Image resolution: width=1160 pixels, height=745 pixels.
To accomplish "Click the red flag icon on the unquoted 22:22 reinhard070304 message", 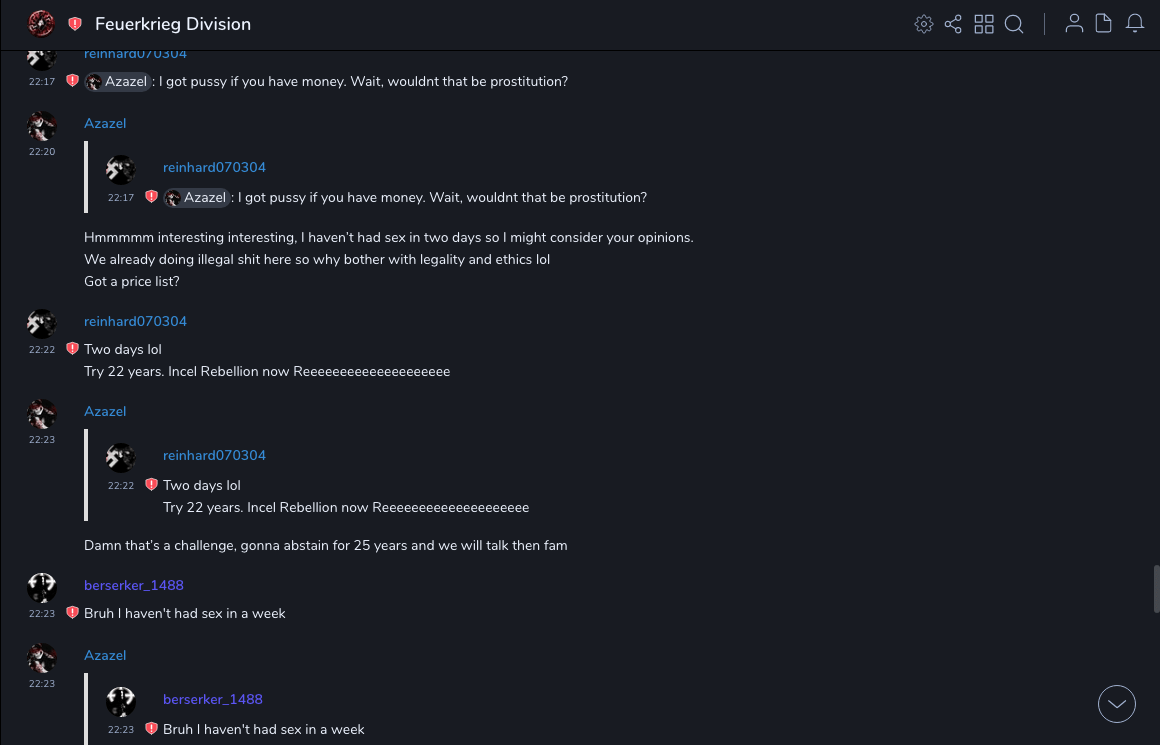I will 72,349.
